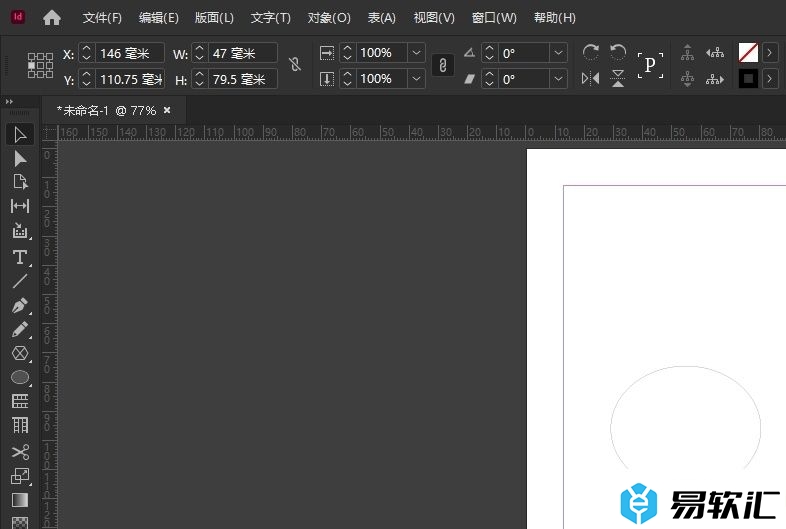Expand the tools panel double arrow
786x529 pixels.
(9, 102)
